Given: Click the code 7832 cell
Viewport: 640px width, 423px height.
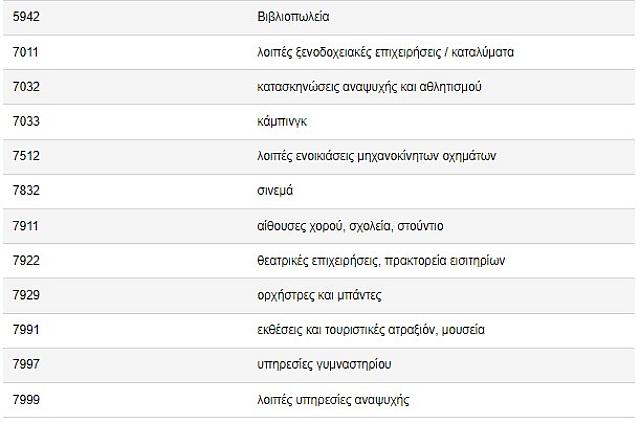Looking at the screenshot, I should pyautogui.click(x=26, y=190).
